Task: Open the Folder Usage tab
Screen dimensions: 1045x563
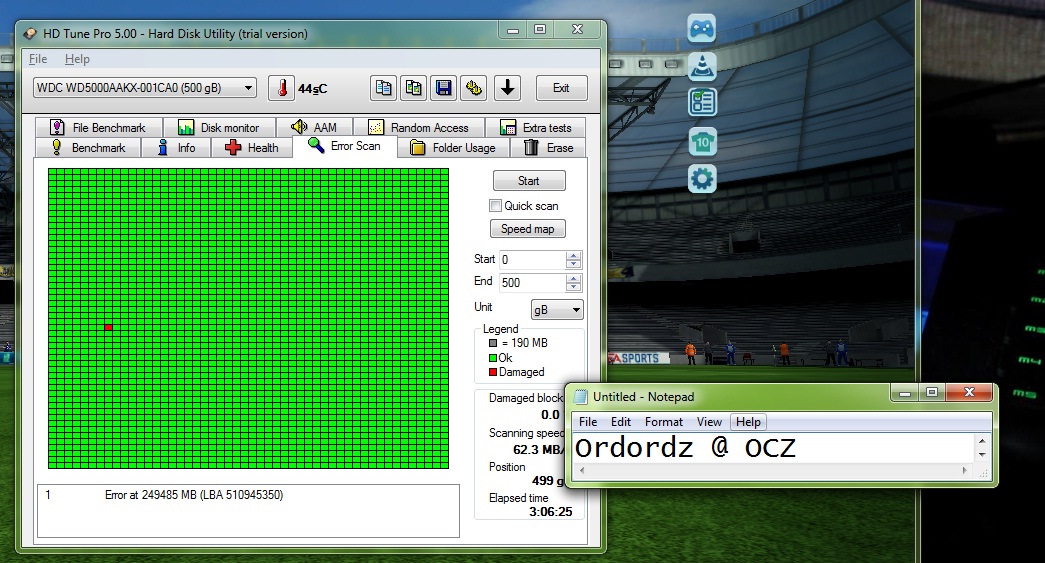Action: click(453, 148)
